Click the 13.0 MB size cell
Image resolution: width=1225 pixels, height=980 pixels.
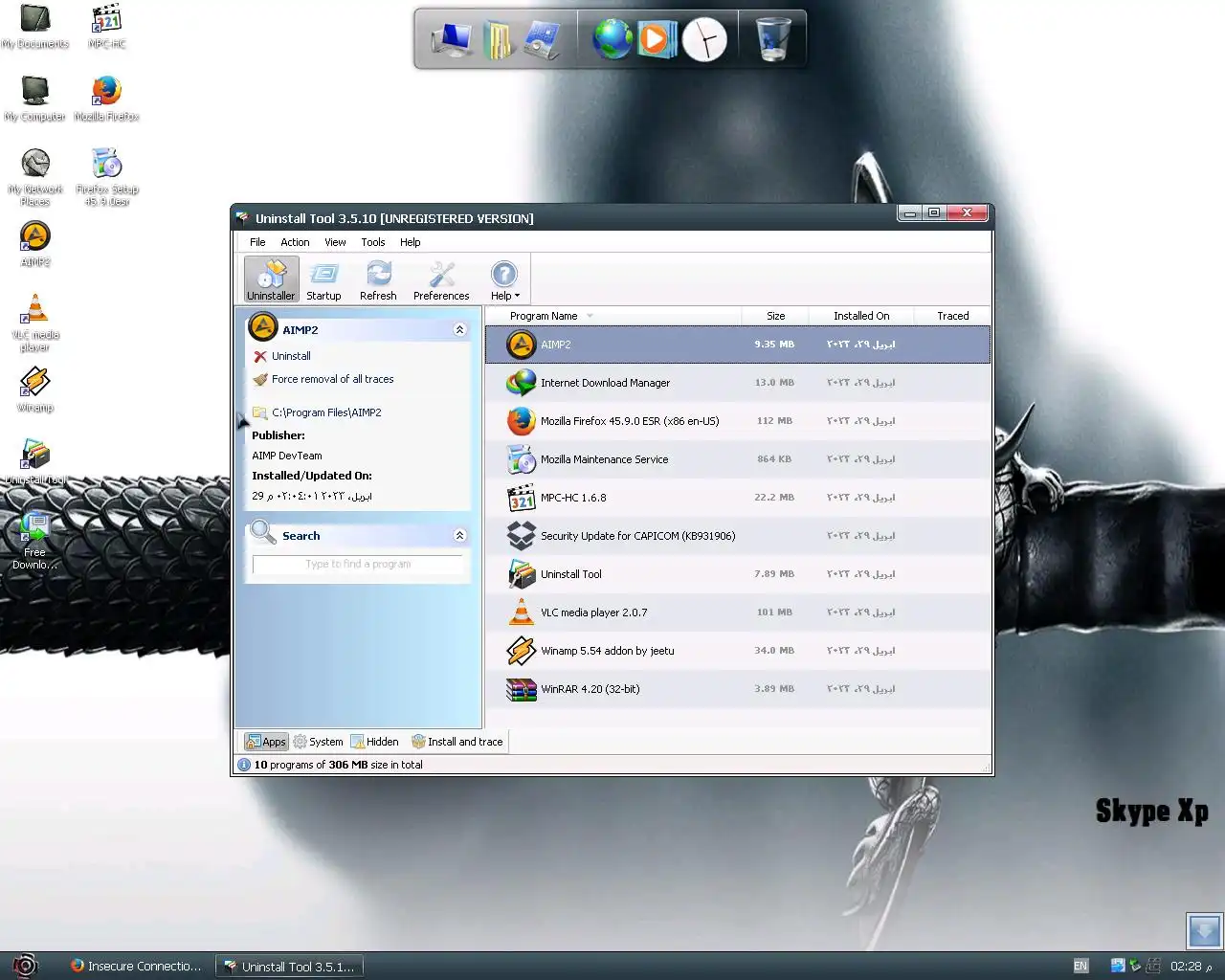[774, 383]
